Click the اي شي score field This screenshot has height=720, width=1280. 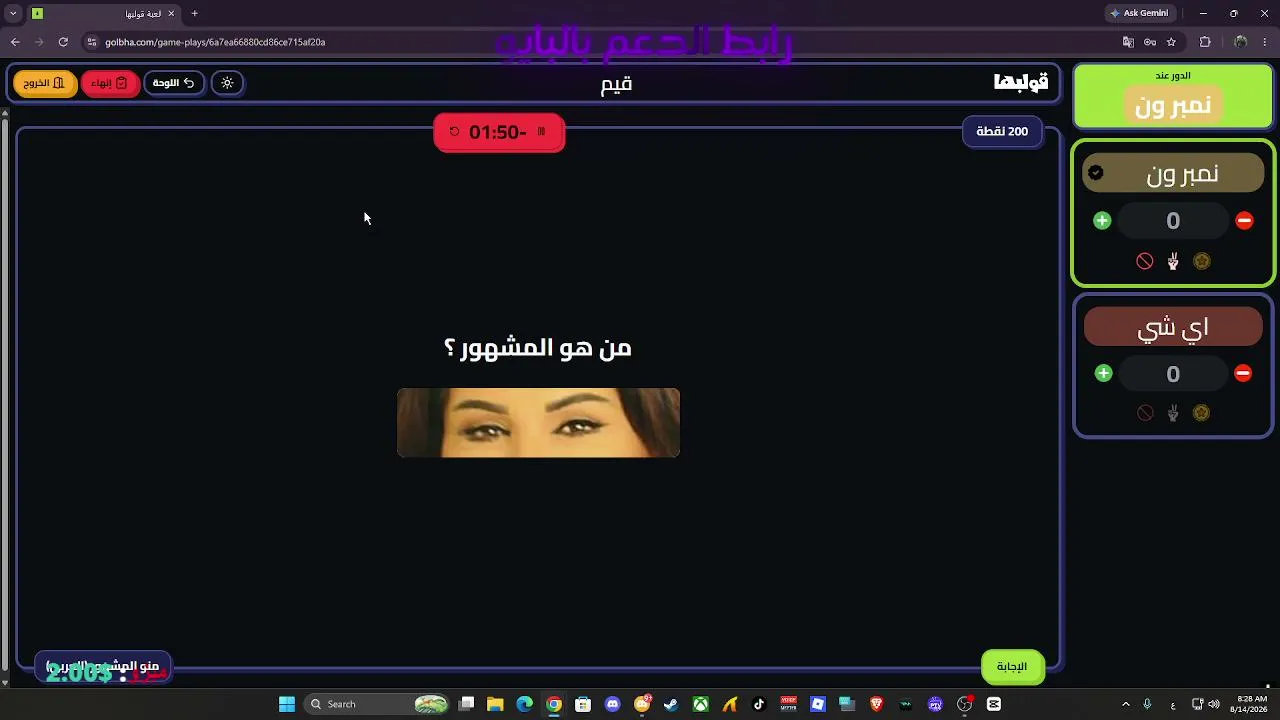point(1173,374)
